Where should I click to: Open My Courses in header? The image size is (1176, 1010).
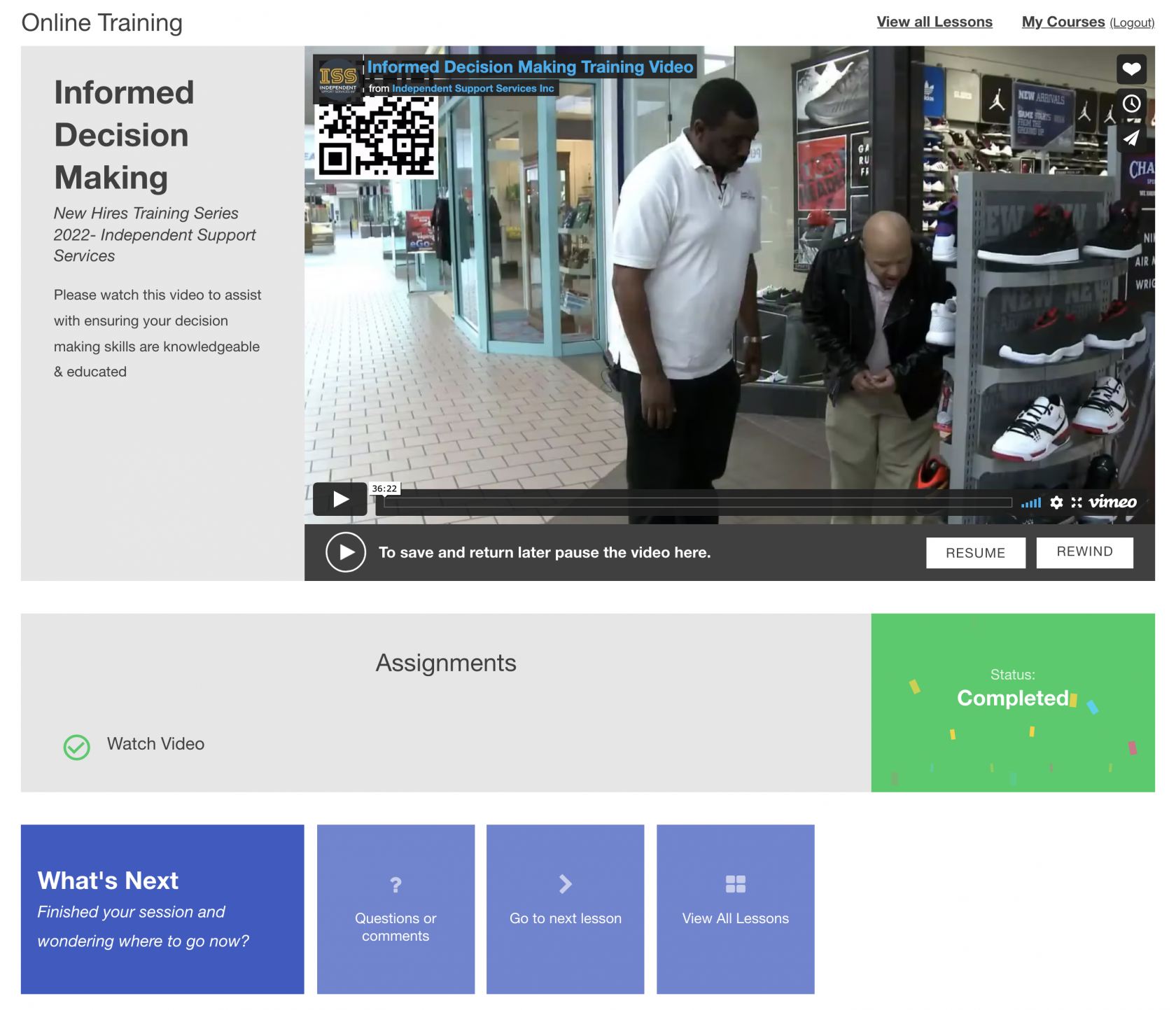(1063, 22)
